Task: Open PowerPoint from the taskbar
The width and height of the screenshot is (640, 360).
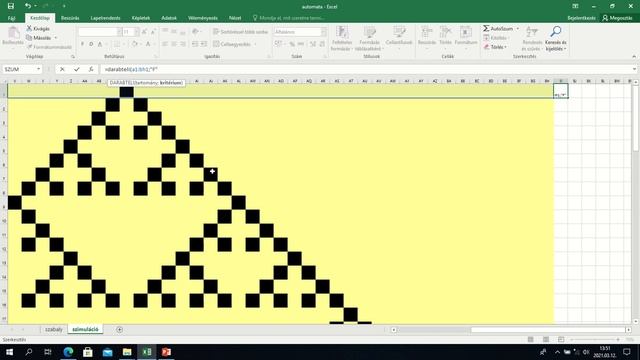Action: (166, 352)
